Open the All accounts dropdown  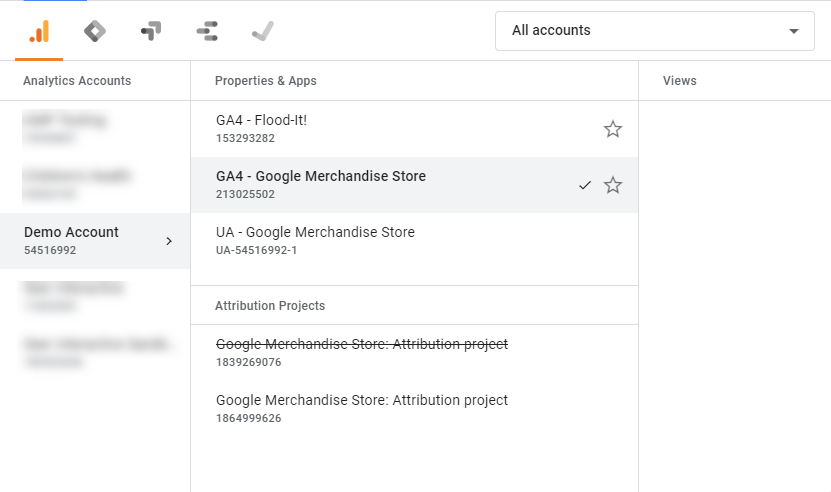coord(654,31)
